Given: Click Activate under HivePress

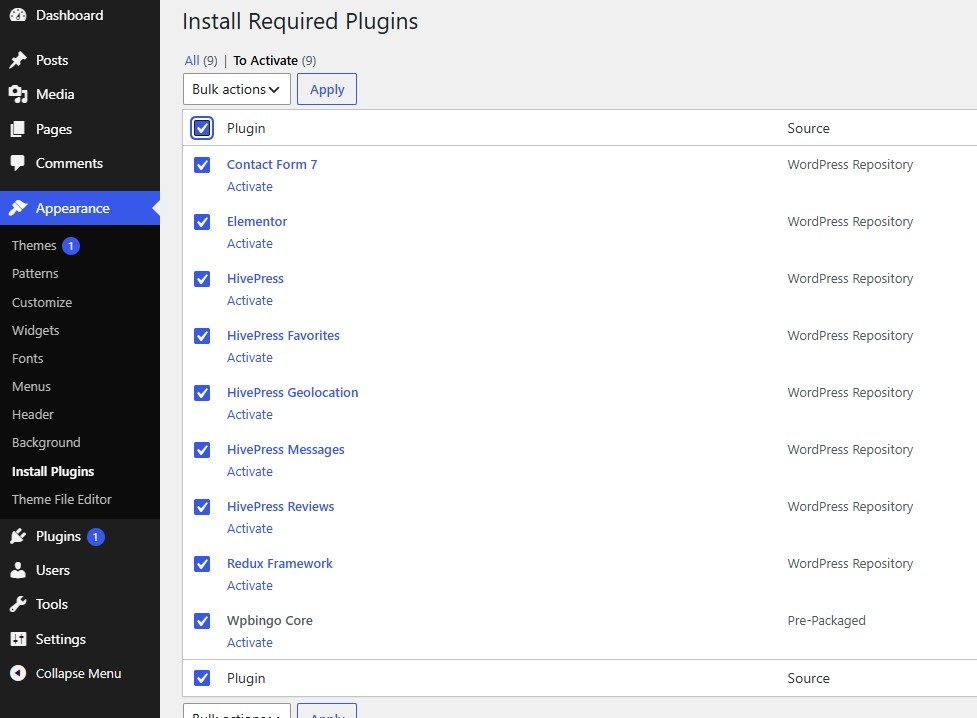Looking at the screenshot, I should coord(250,300).
